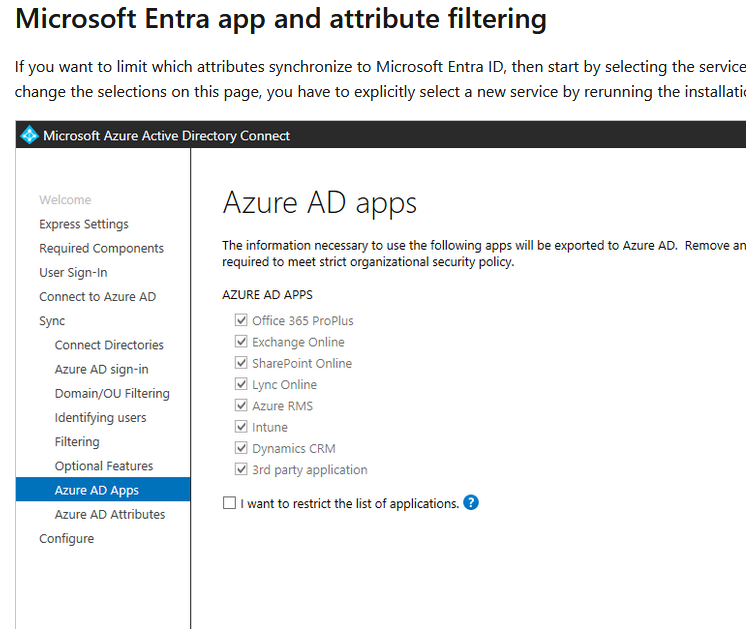Toggle the Dynamics CRM checkbox
The width and height of the screenshot is (746, 629).
(x=241, y=448)
